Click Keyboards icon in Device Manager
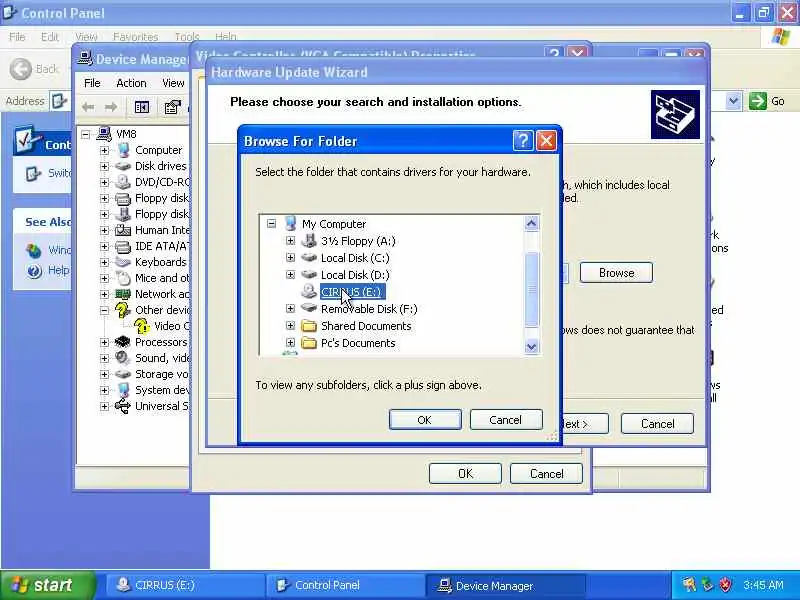This screenshot has width=800, height=600. [123, 262]
